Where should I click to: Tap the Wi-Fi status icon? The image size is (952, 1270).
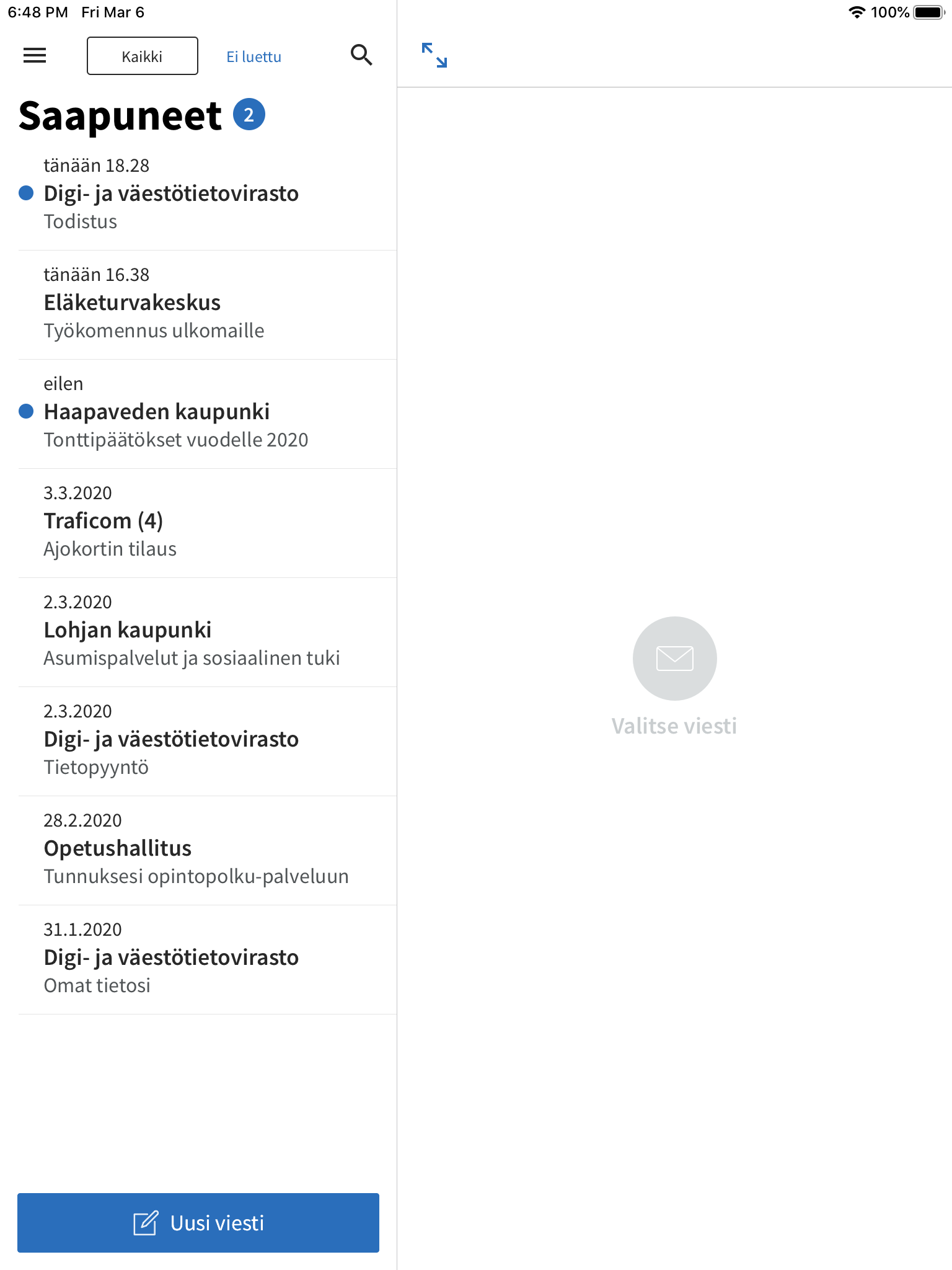pos(857,12)
